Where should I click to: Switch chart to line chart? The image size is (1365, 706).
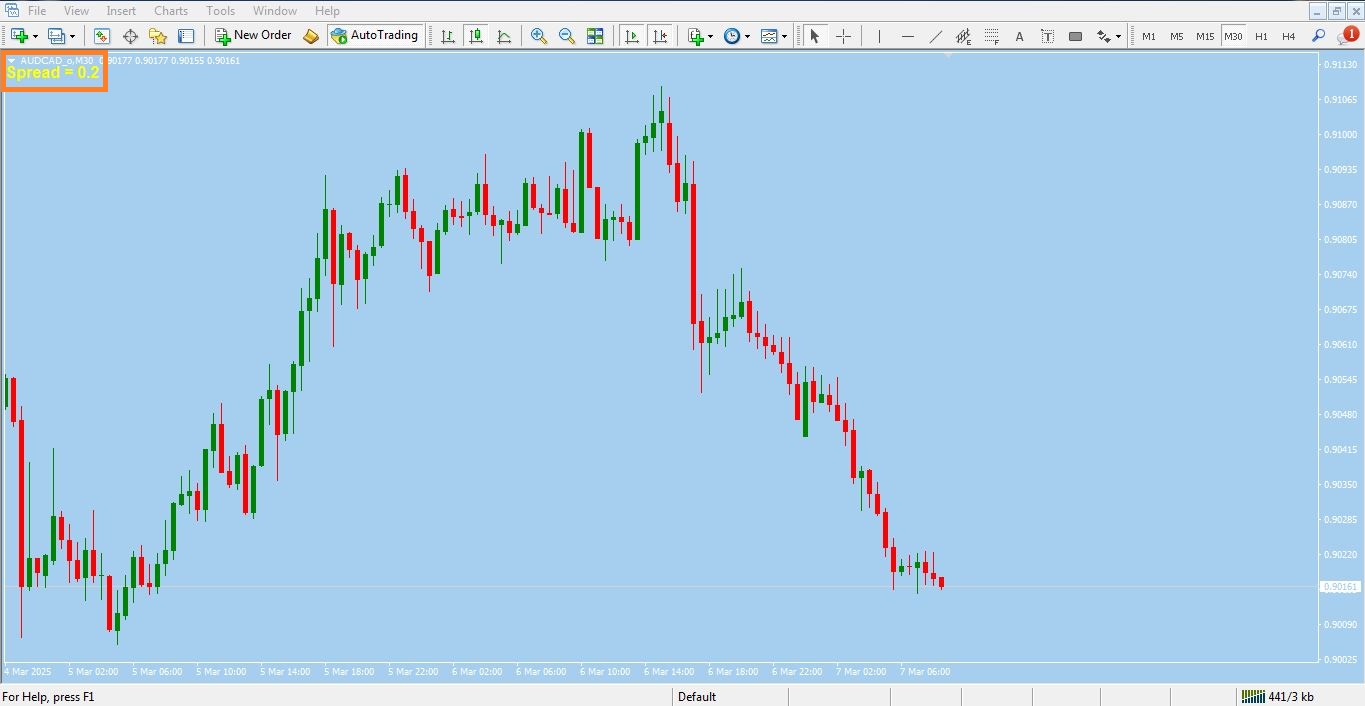(x=504, y=36)
